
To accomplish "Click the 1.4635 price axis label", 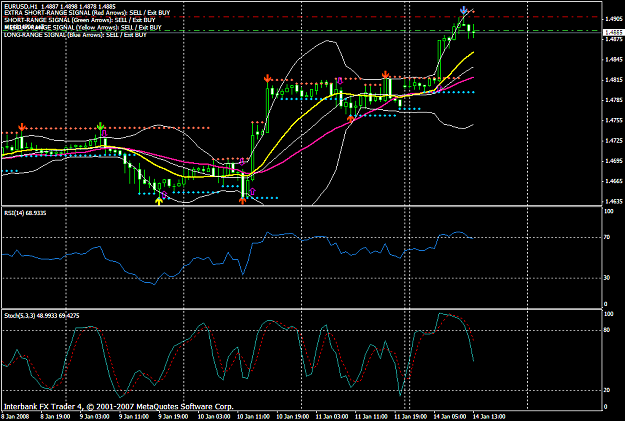I will pyautogui.click(x=613, y=201).
